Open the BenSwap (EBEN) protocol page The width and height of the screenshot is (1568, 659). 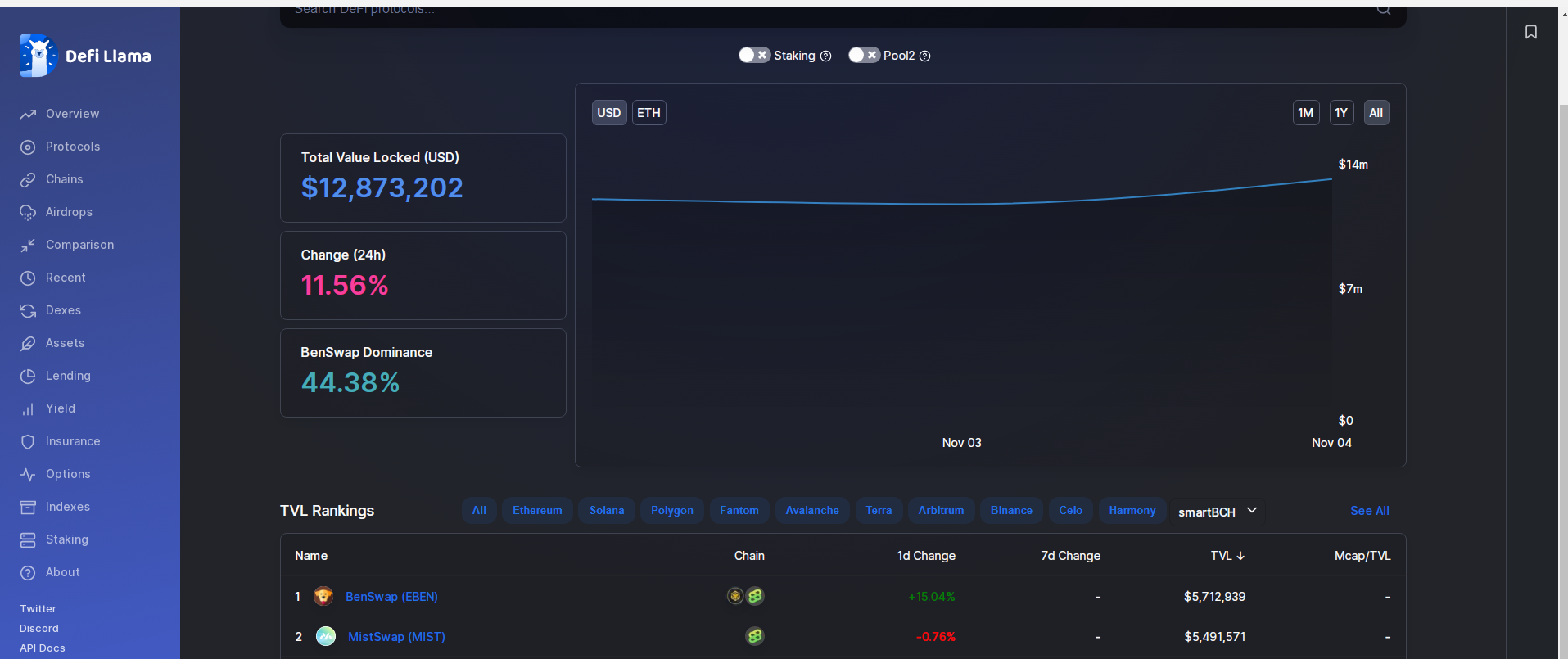(x=391, y=597)
